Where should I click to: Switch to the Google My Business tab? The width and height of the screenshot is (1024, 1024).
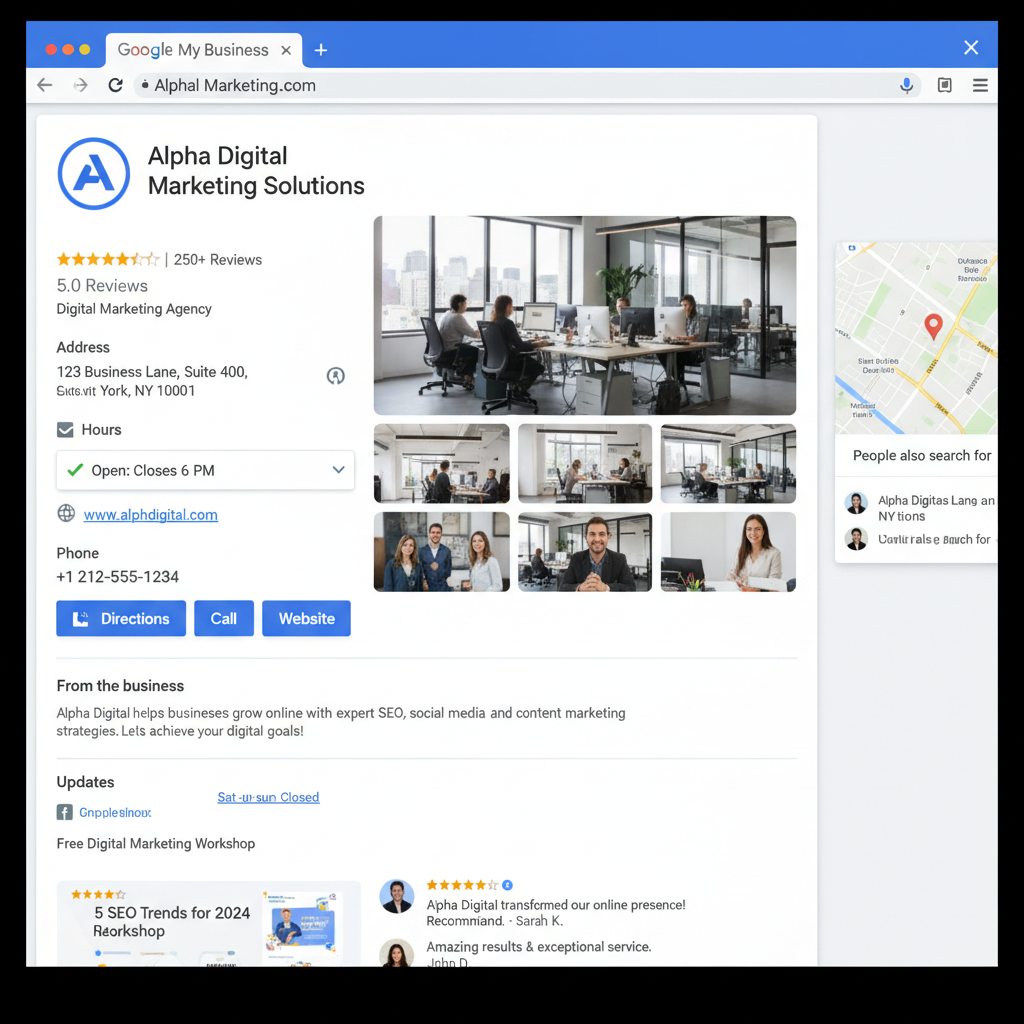204,50
